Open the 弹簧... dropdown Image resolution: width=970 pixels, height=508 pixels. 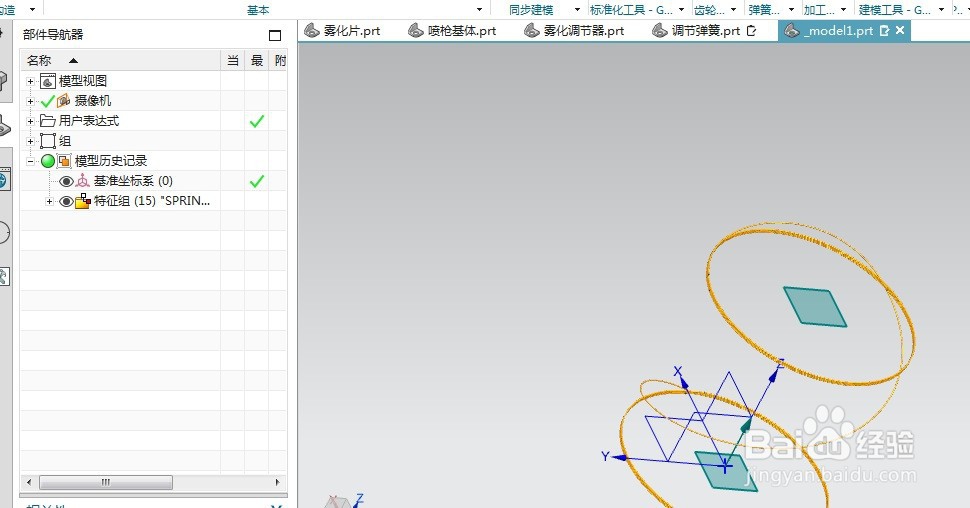click(791, 9)
